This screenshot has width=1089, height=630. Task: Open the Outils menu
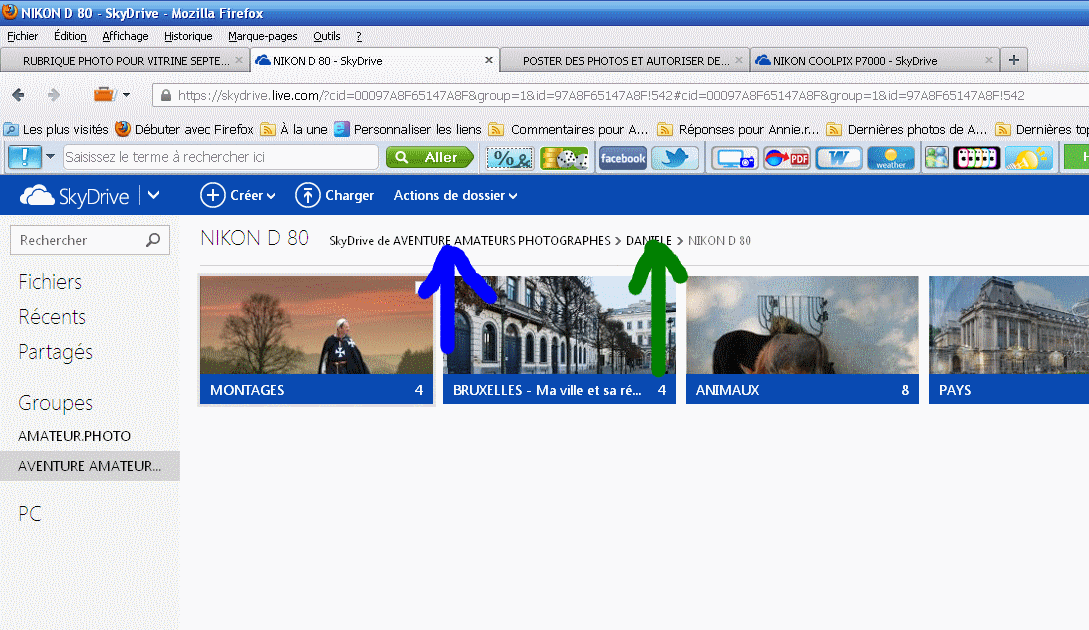pos(326,36)
